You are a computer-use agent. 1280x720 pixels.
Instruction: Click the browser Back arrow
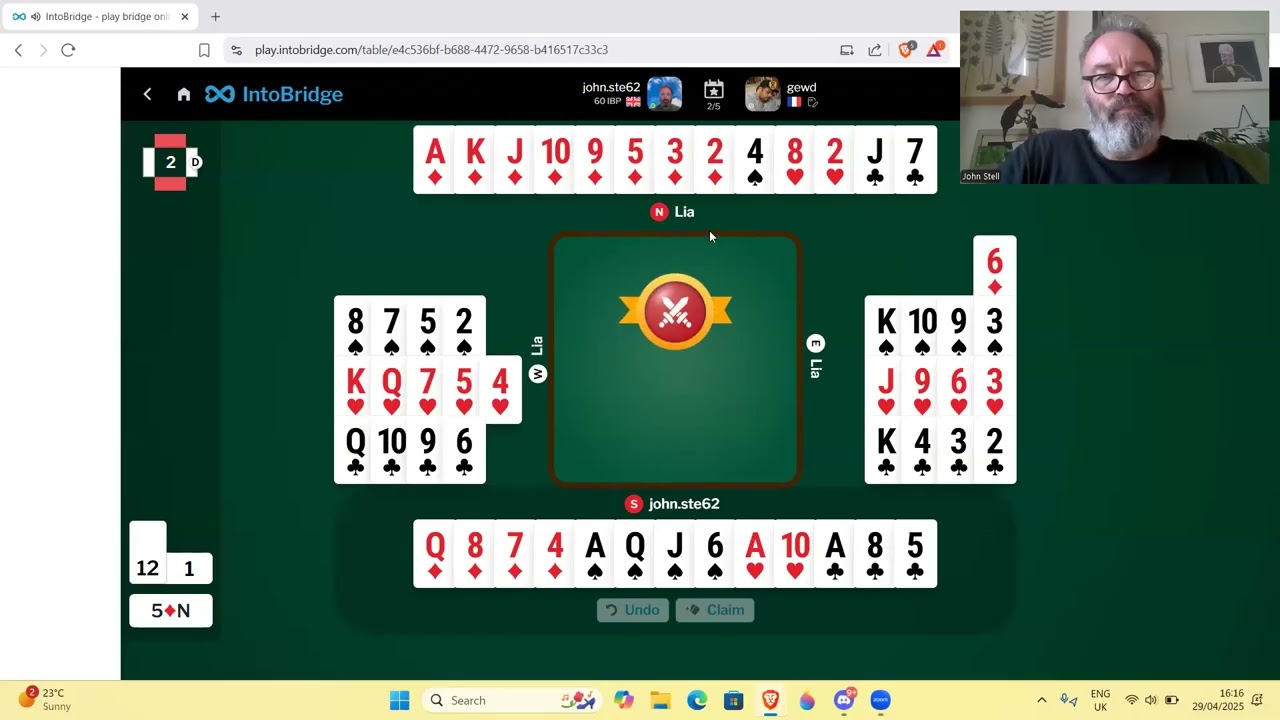[18, 50]
